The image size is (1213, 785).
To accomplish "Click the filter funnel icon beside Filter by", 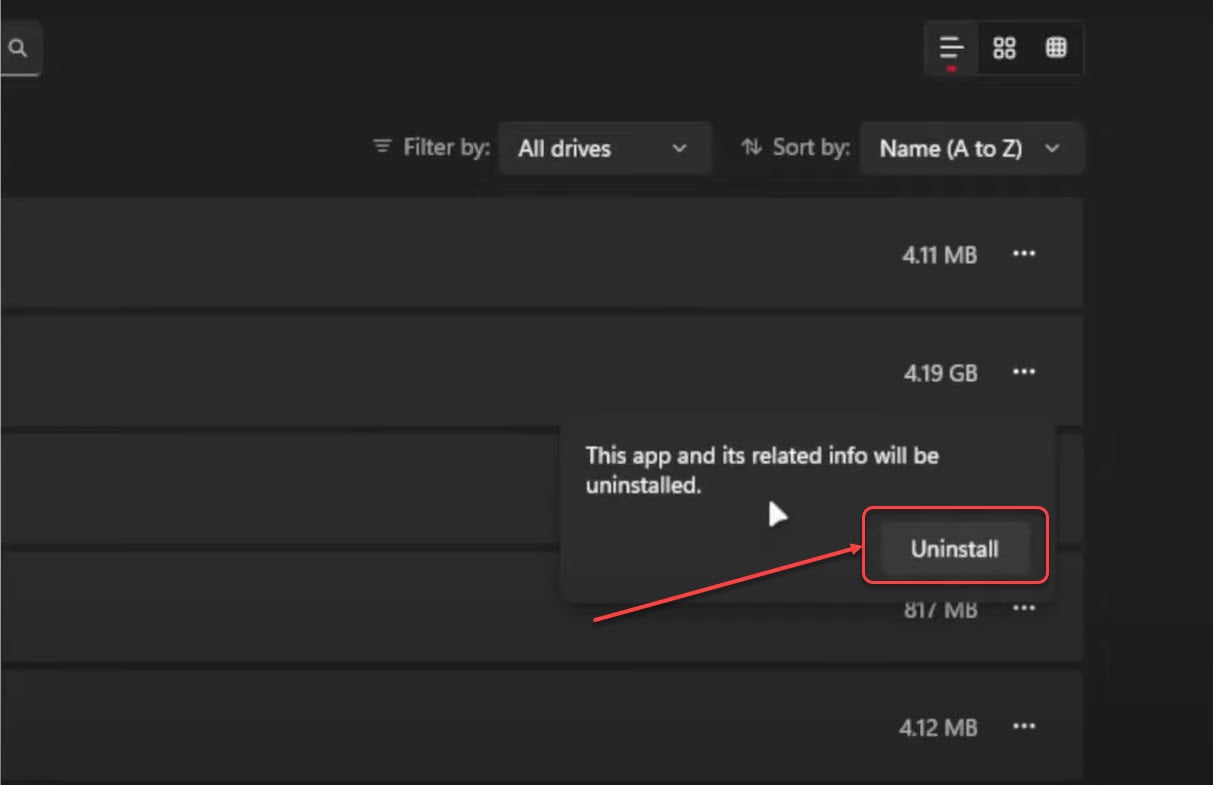I will [382, 146].
